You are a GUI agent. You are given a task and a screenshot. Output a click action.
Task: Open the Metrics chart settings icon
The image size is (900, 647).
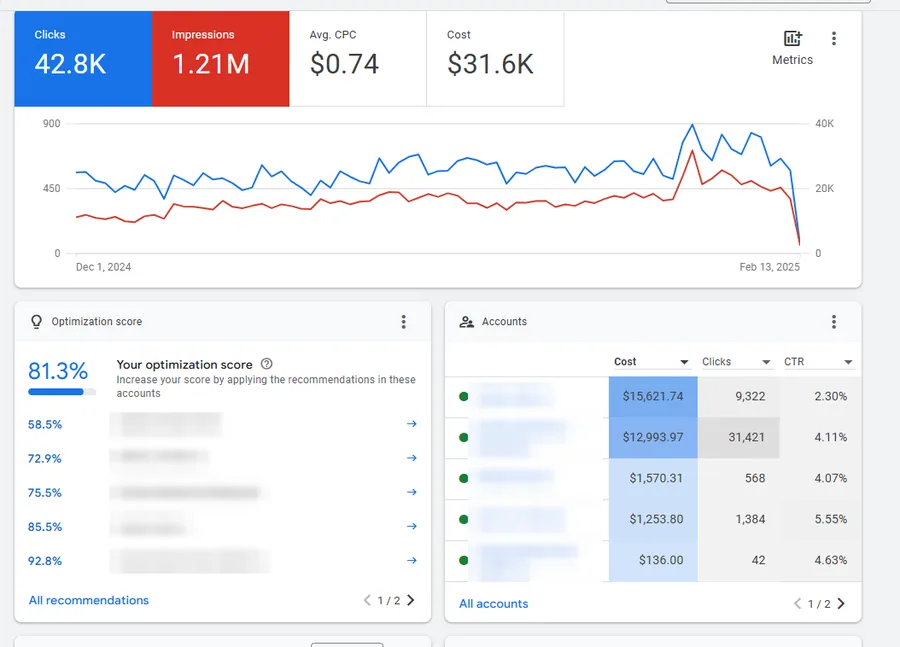793,38
